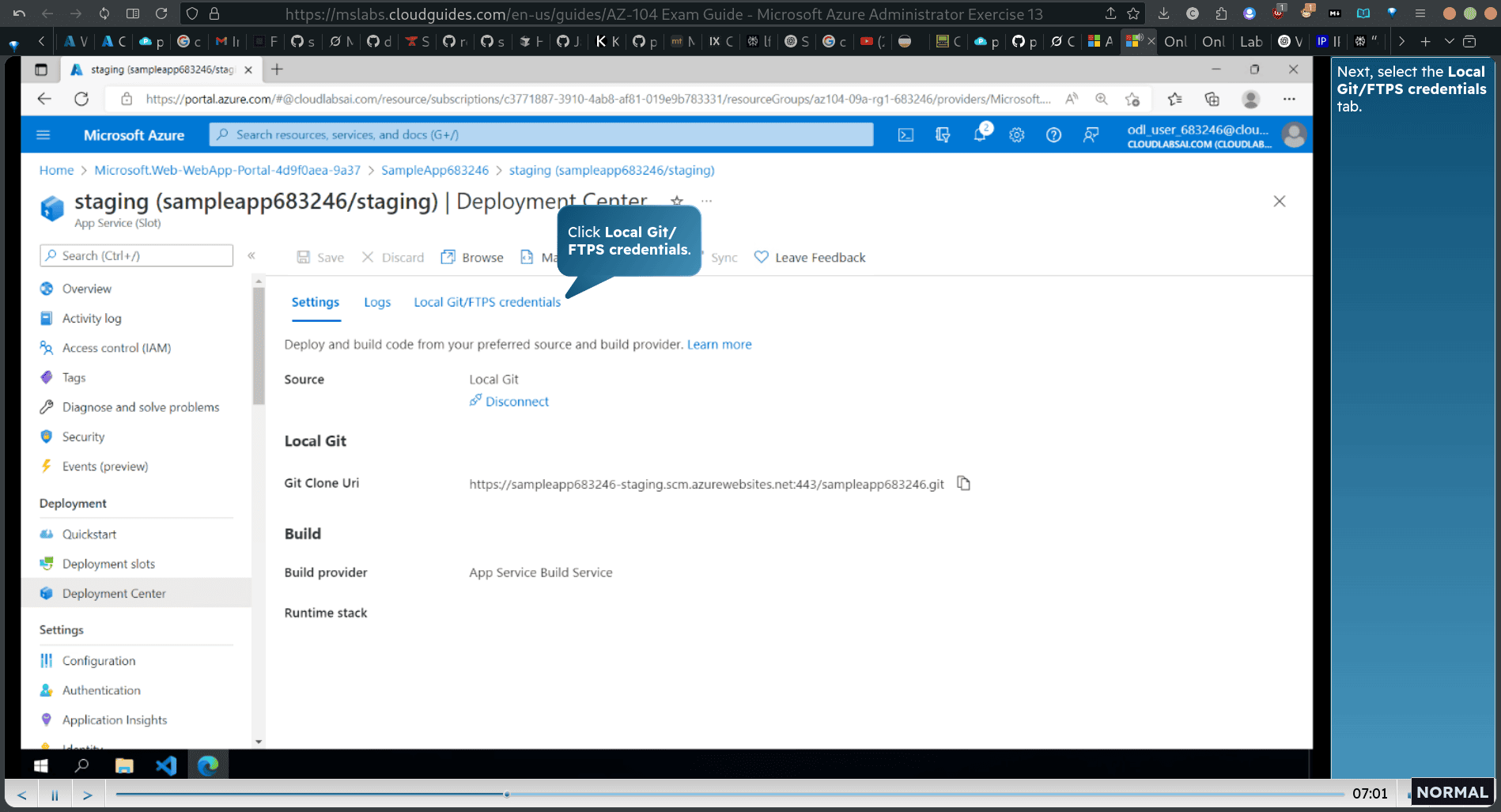Switch to the Logs tab
The image size is (1501, 812).
377,302
